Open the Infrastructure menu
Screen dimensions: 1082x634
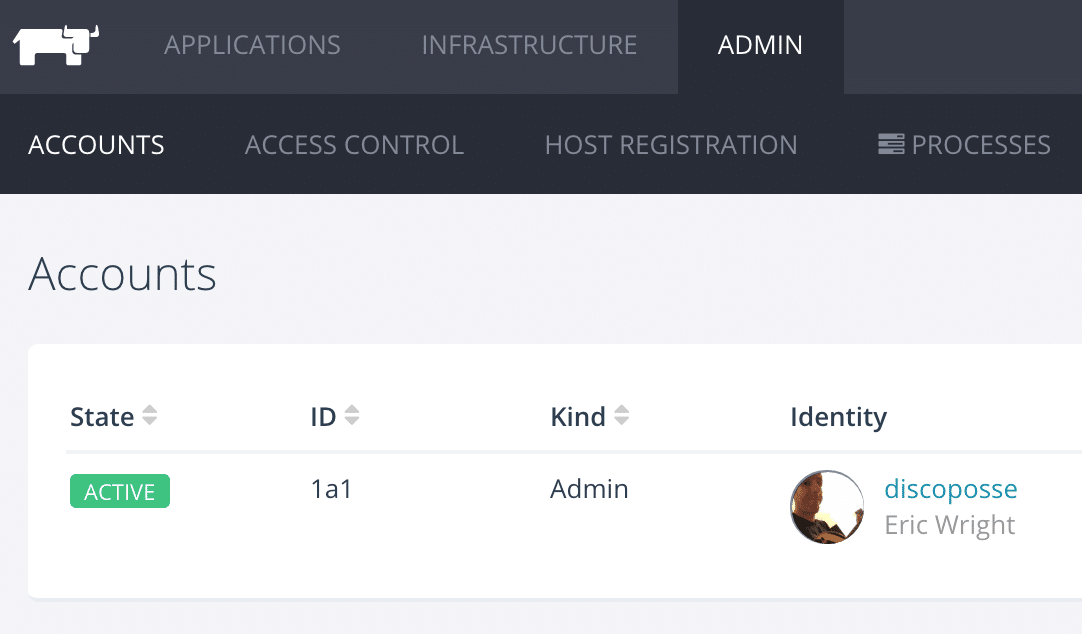[529, 46]
